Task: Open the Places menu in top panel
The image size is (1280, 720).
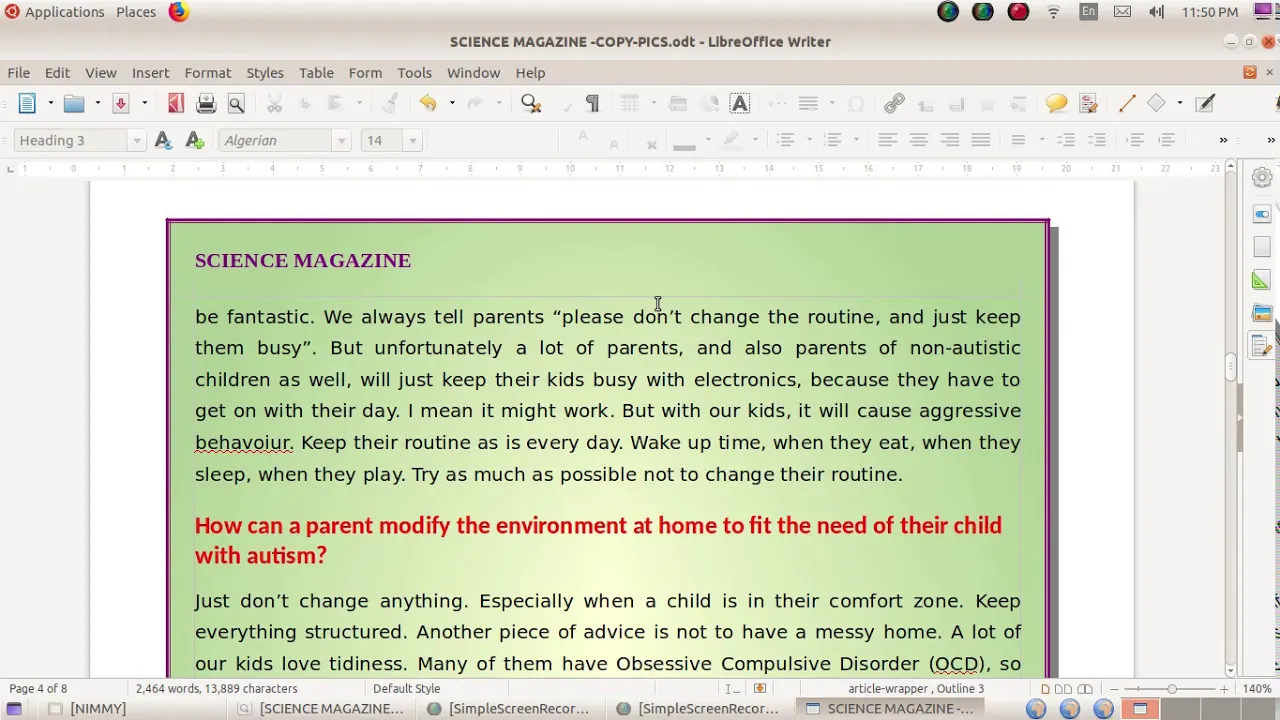Action: (136, 12)
